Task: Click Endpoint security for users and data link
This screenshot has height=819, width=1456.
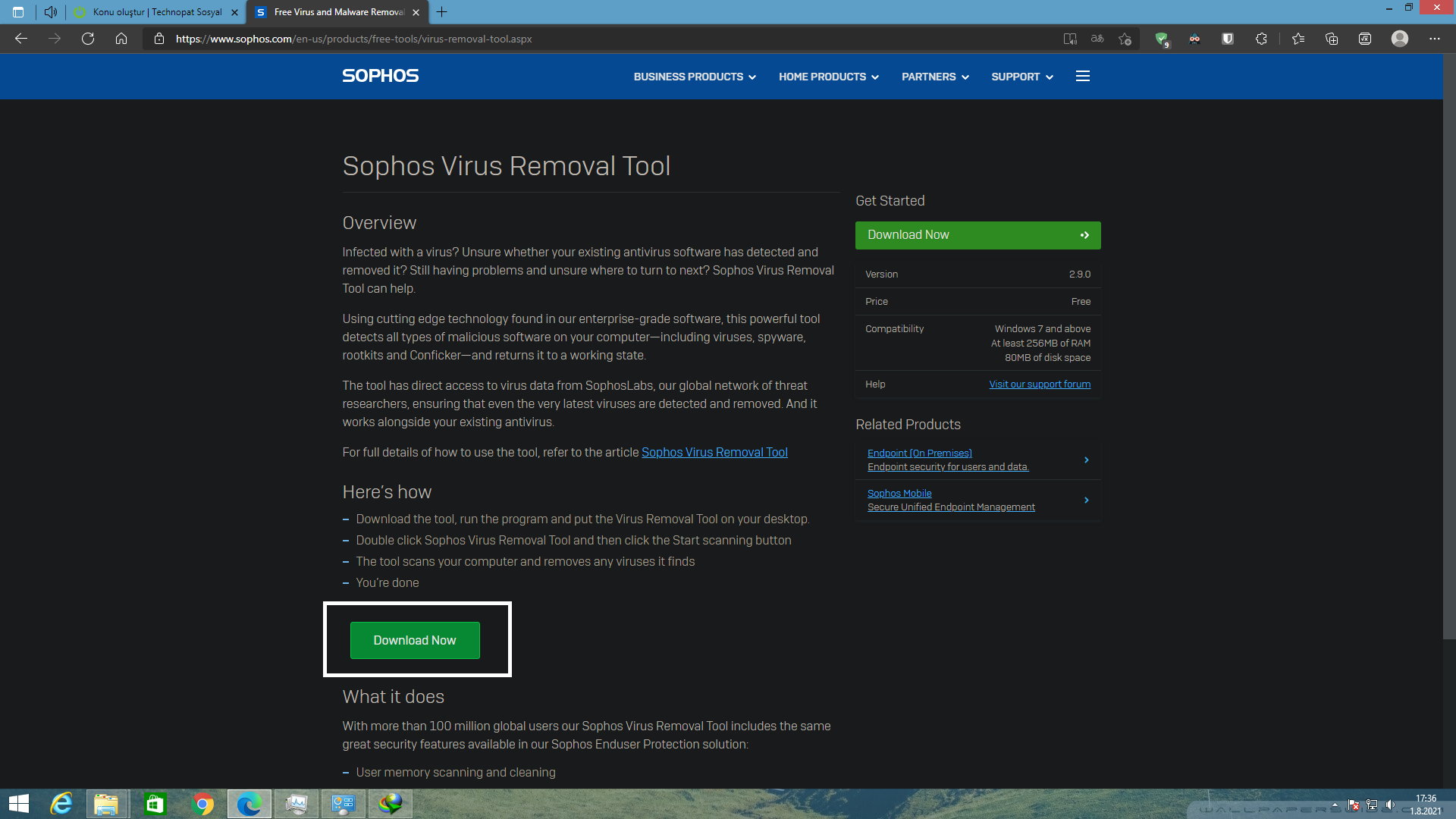Action: click(948, 467)
